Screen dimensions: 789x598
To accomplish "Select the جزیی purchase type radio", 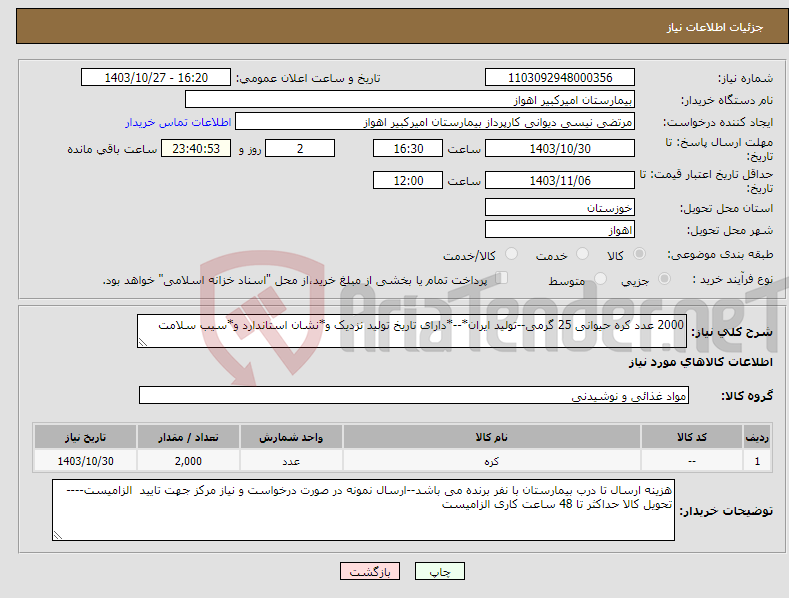I will pyautogui.click(x=664, y=278).
